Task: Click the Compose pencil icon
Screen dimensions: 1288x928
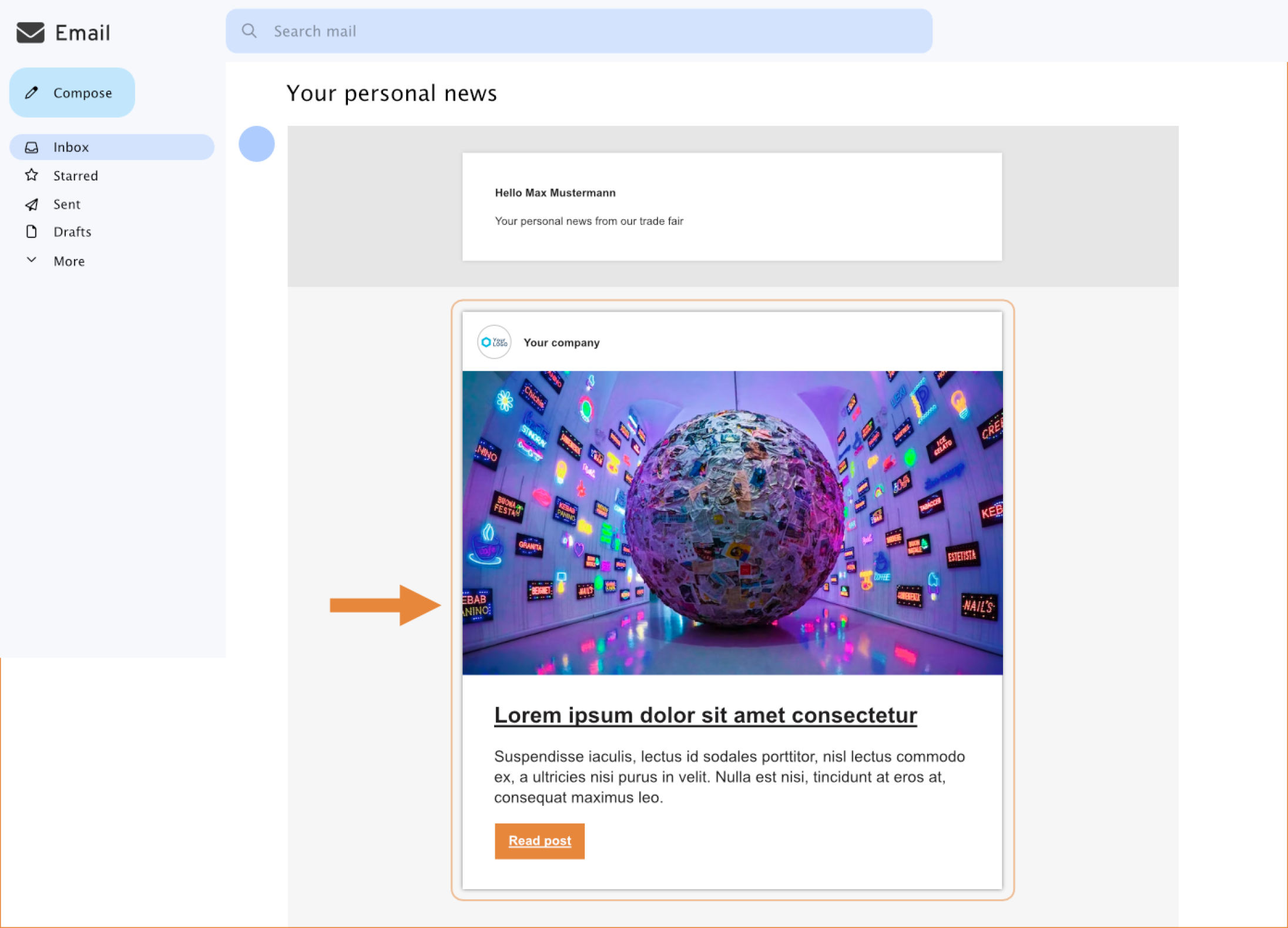Action: (32, 93)
